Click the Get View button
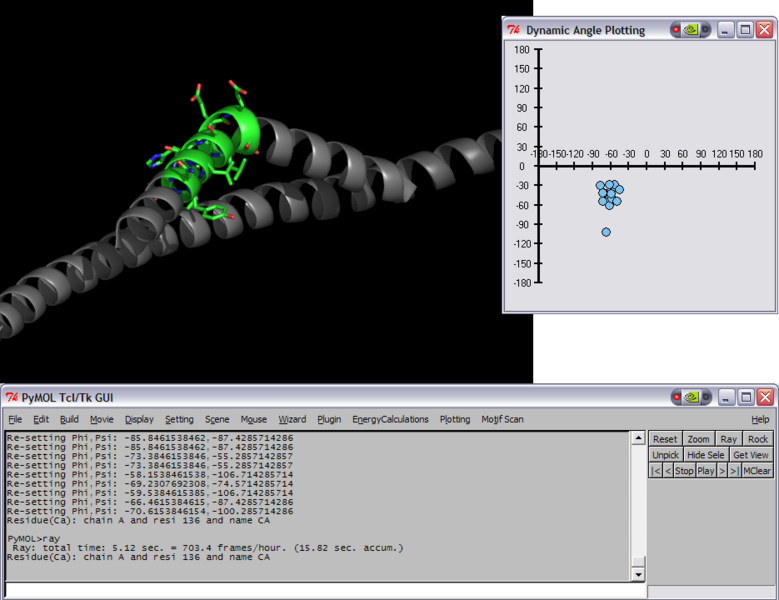This screenshot has height=600, width=779. (751, 455)
